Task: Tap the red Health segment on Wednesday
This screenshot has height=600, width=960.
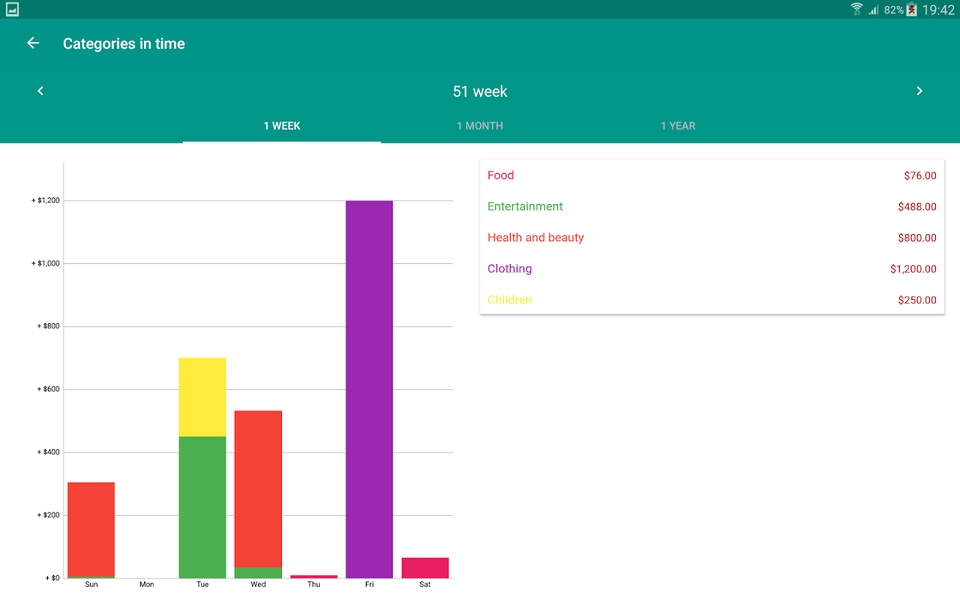Action: (258, 489)
